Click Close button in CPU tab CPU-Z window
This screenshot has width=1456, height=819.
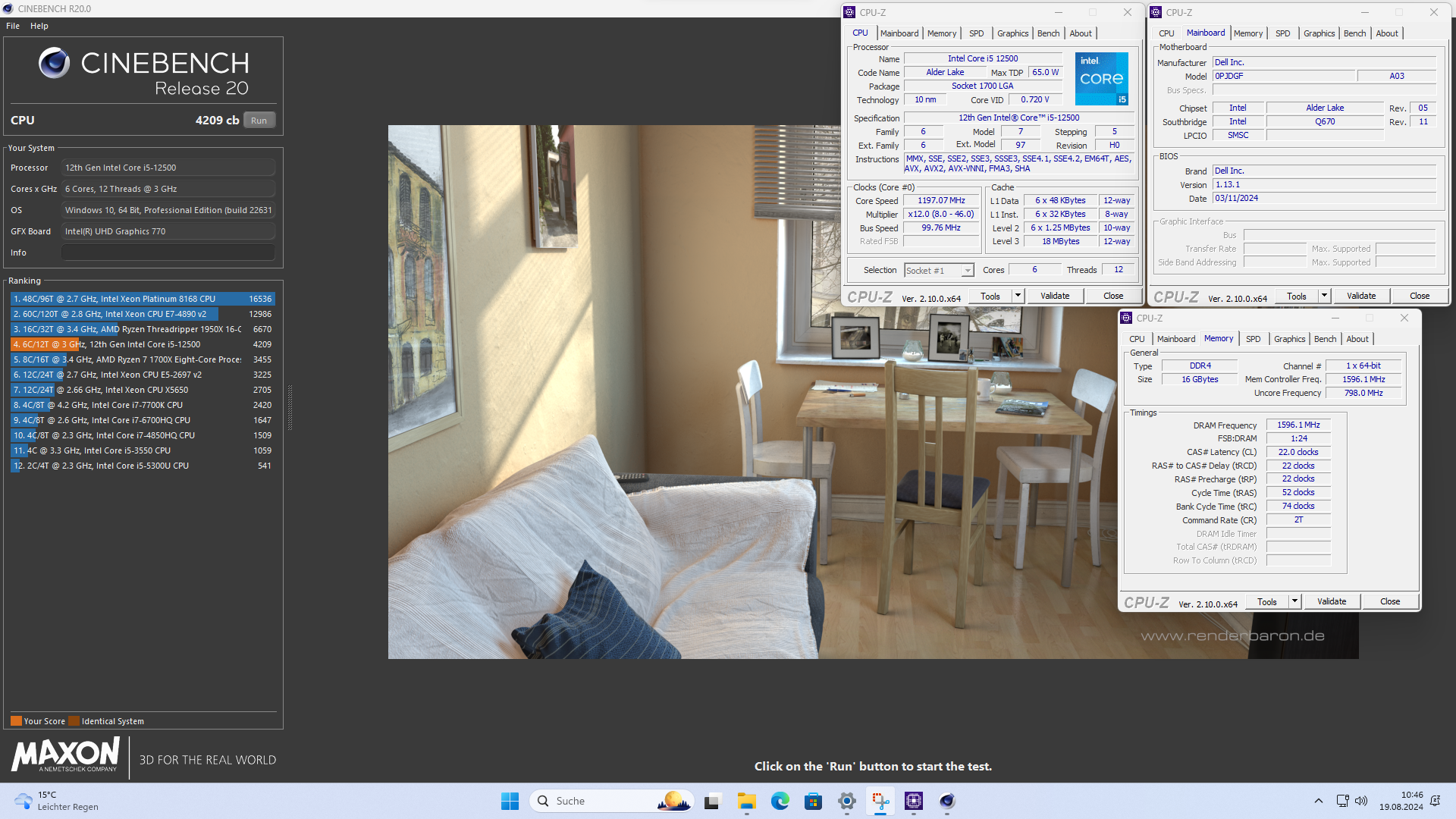tap(1113, 297)
